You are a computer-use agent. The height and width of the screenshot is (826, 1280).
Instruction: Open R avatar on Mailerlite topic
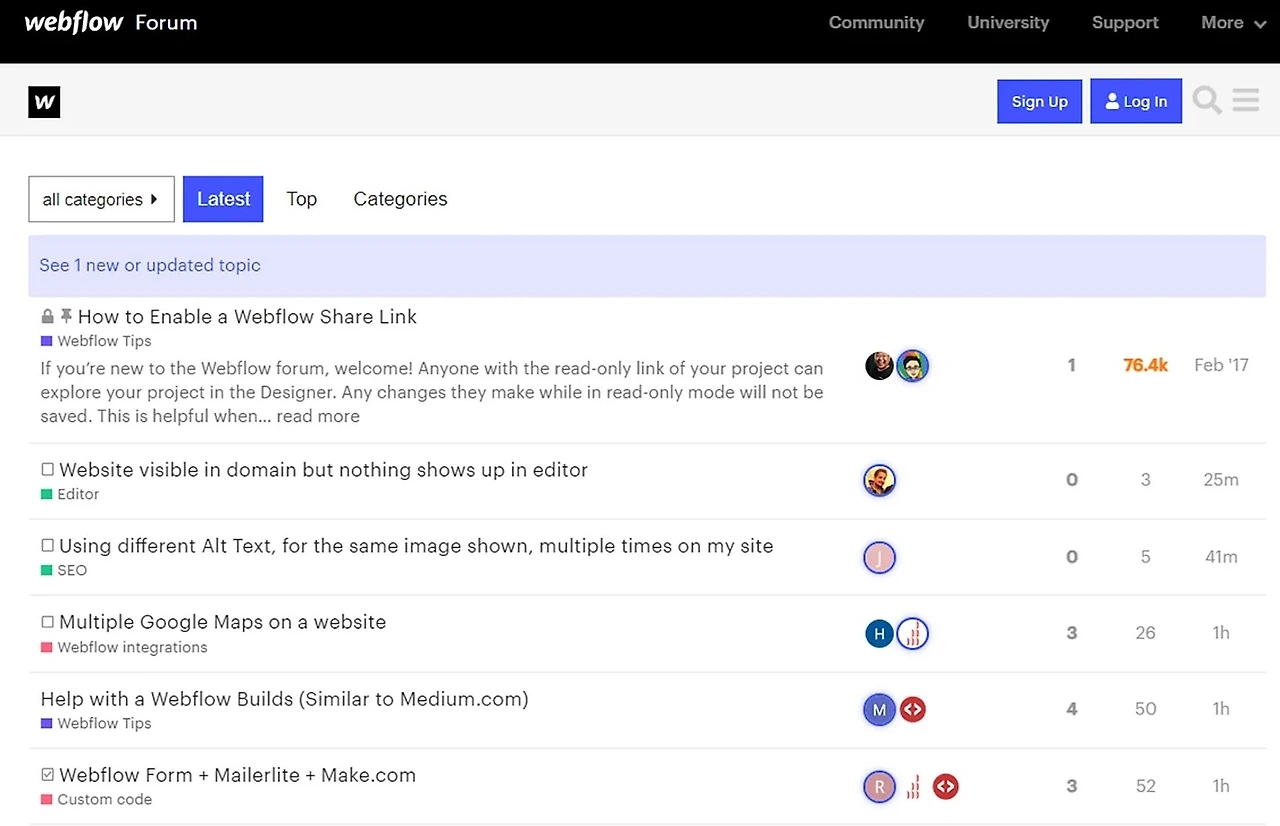pyautogui.click(x=879, y=787)
